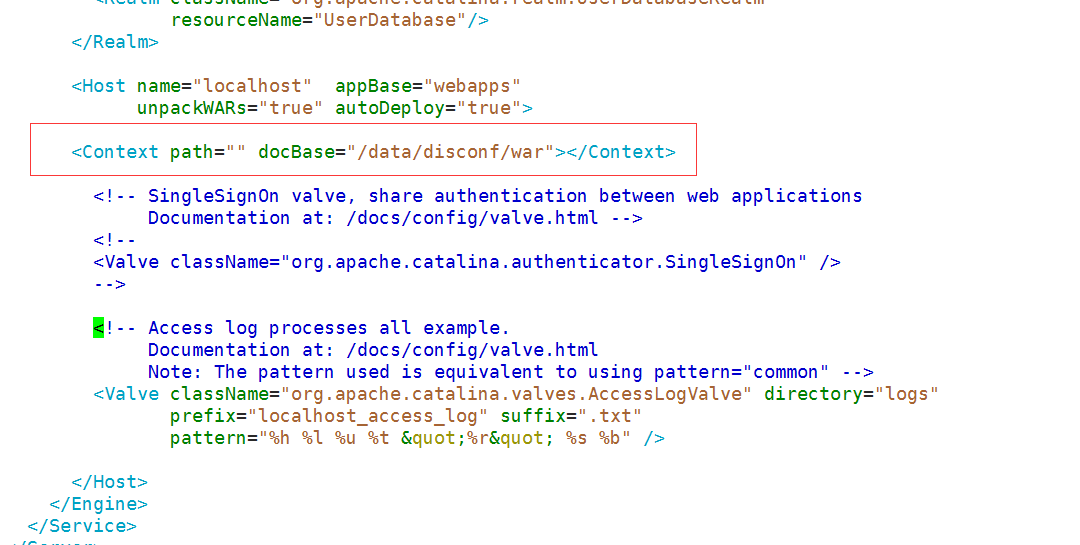Screen dimensions: 1080x545
Task: Click the closing </Service> tag
Action: (x=82, y=526)
